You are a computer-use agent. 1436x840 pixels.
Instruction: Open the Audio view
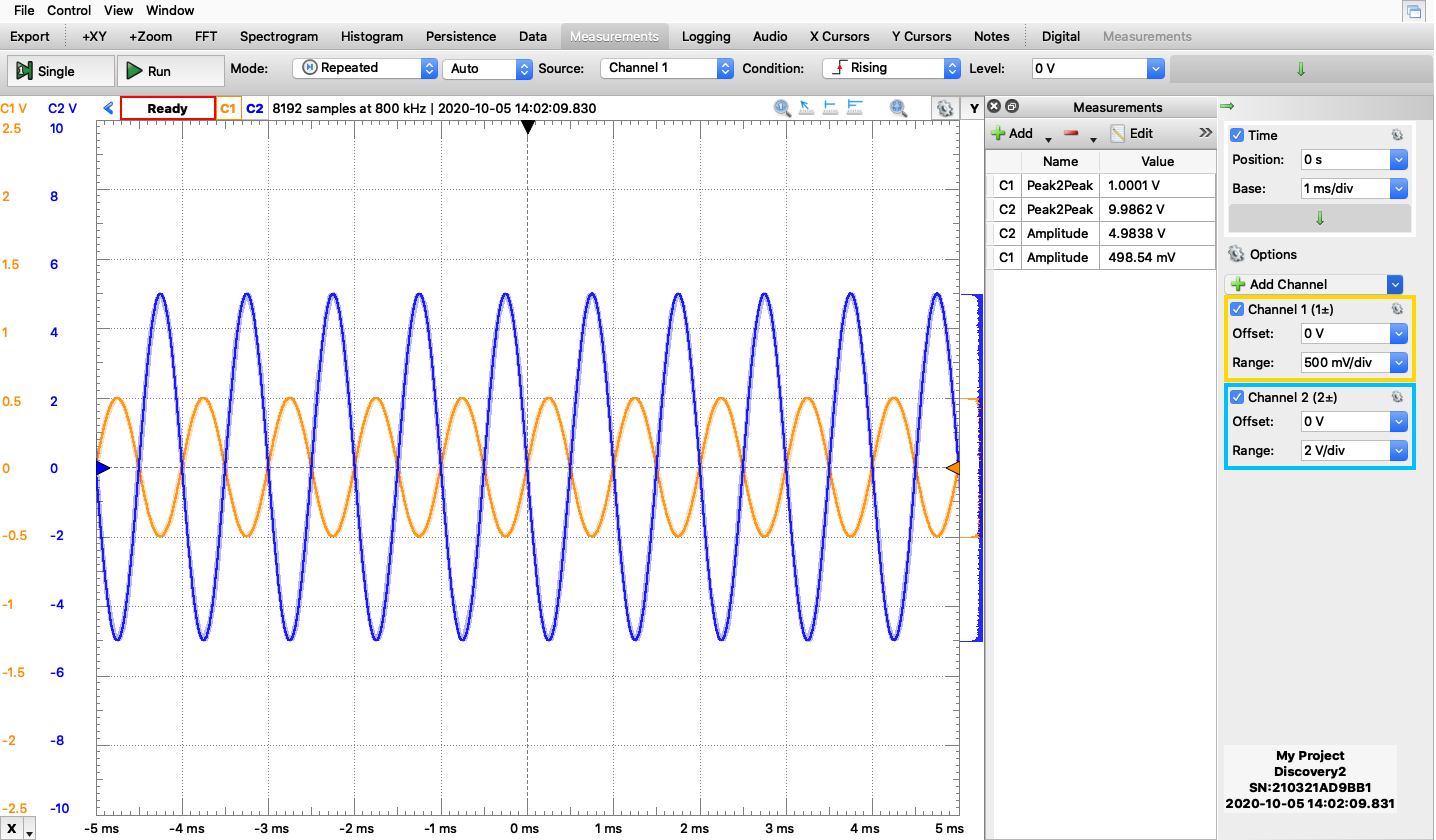tap(770, 36)
